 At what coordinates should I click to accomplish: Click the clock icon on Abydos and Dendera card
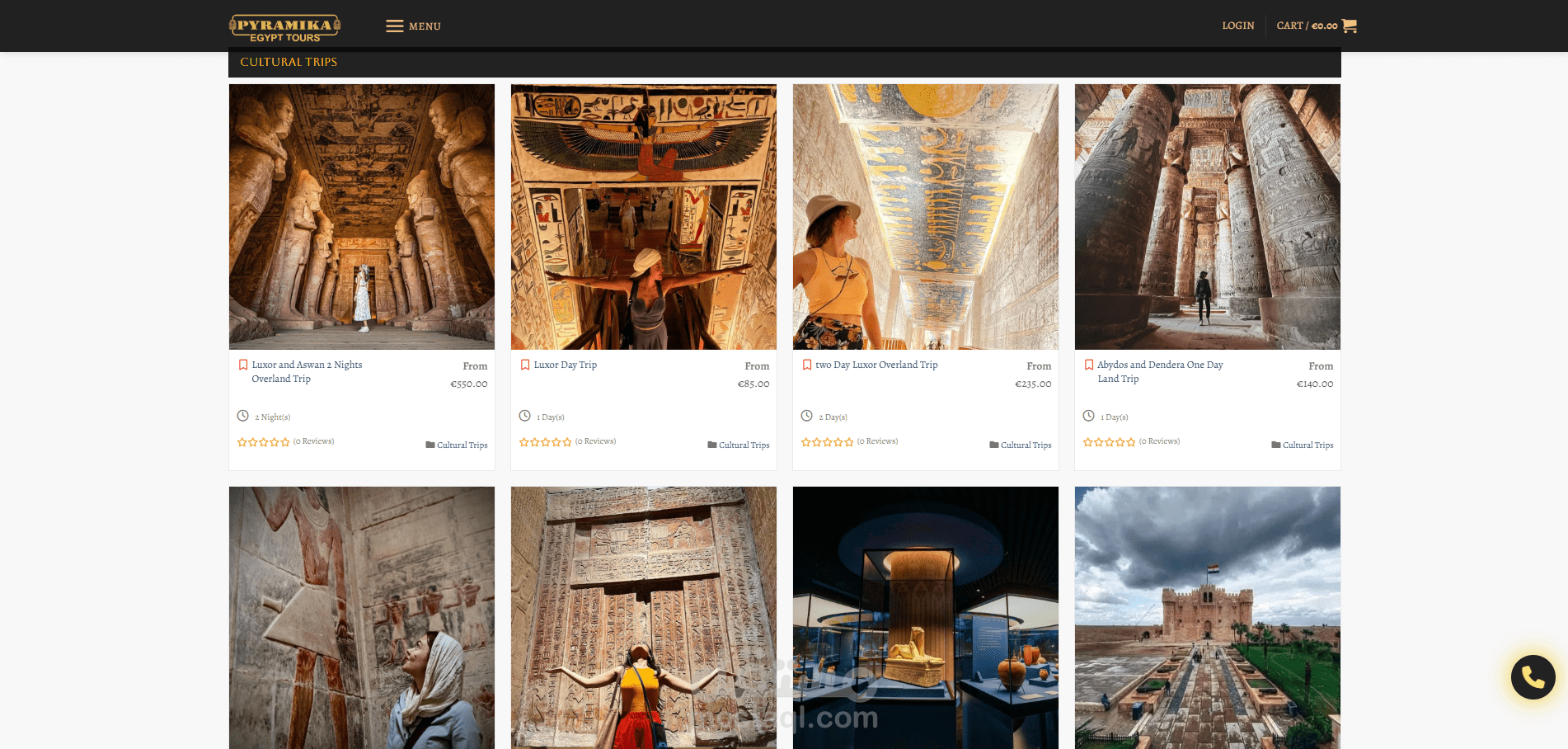click(x=1089, y=416)
